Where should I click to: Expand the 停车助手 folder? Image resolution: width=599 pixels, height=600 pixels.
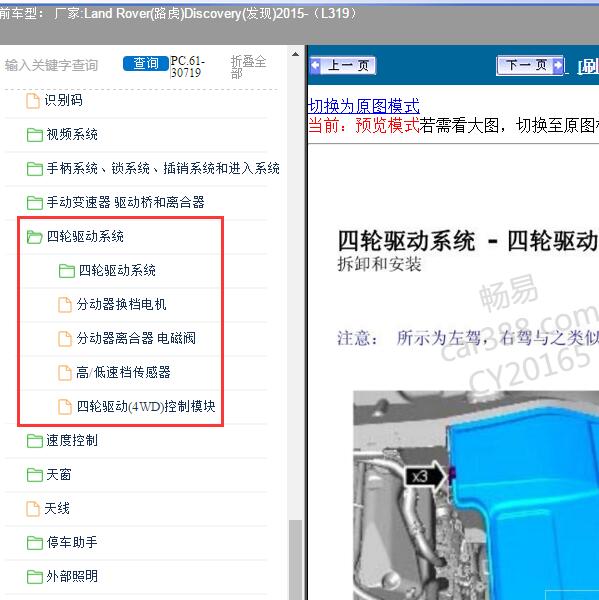click(x=72, y=542)
